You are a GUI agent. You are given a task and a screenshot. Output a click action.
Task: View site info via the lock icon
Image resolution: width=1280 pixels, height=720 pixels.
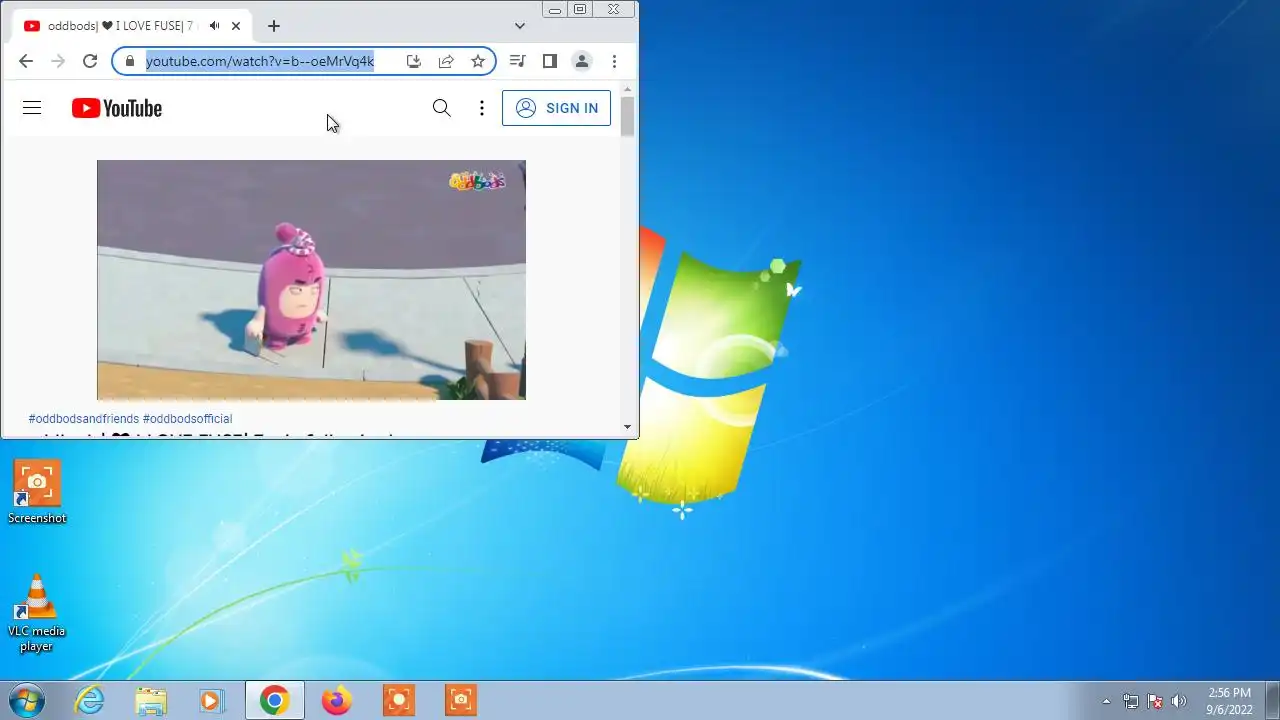point(129,61)
